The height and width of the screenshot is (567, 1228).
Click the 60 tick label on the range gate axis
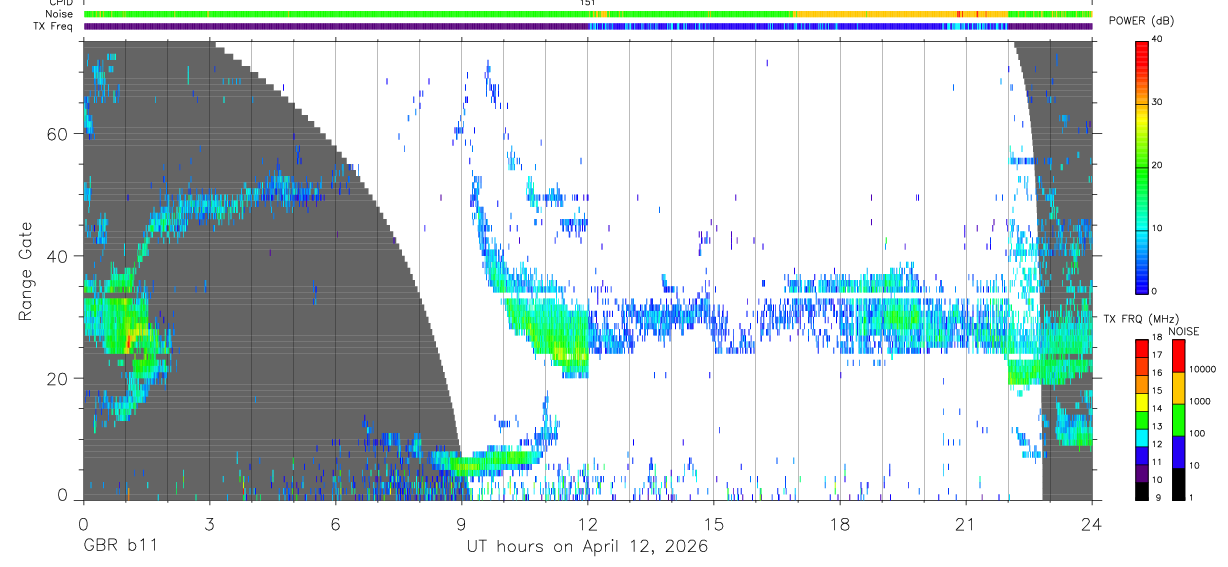click(x=57, y=133)
